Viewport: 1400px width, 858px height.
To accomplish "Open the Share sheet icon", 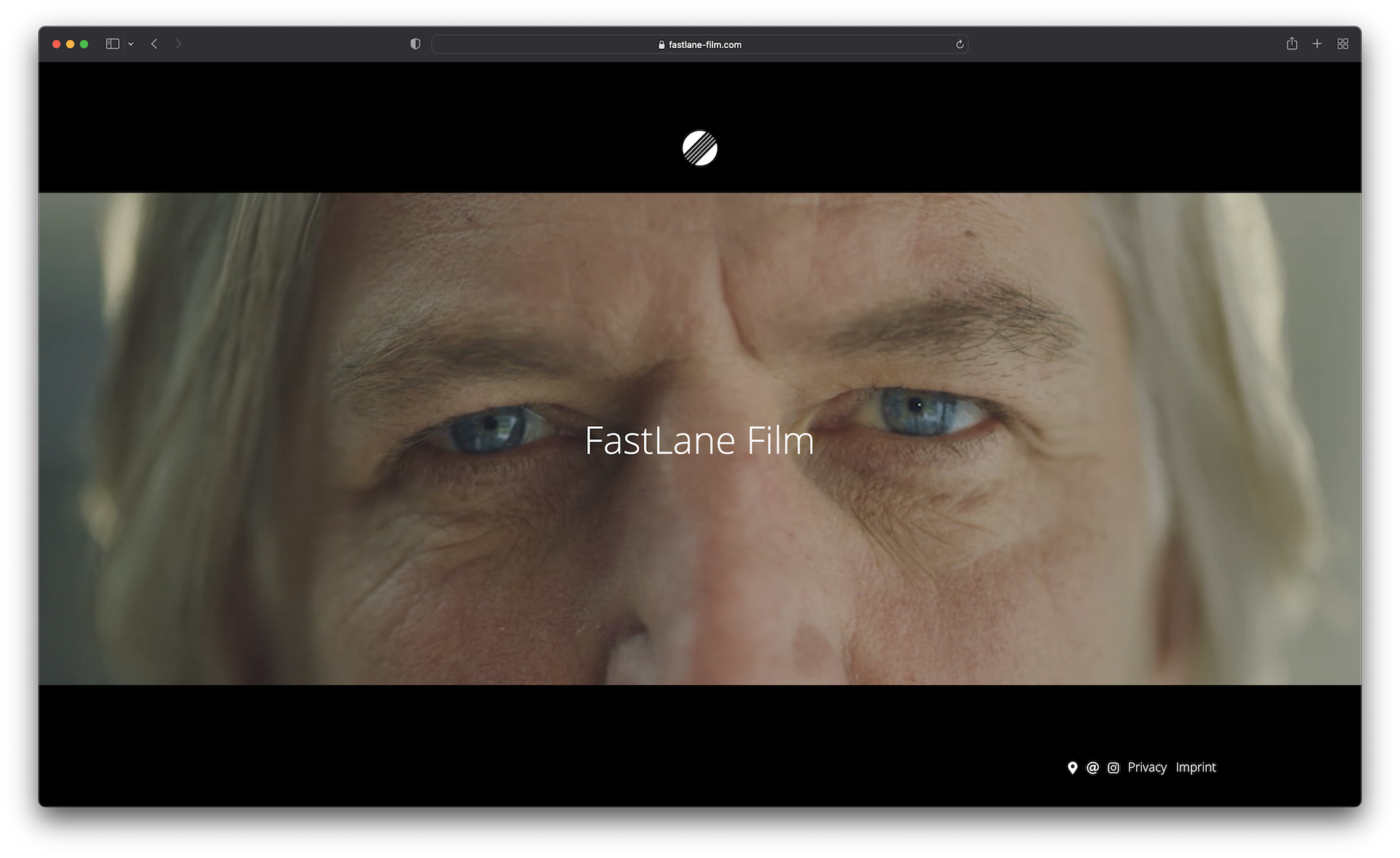I will click(1291, 44).
